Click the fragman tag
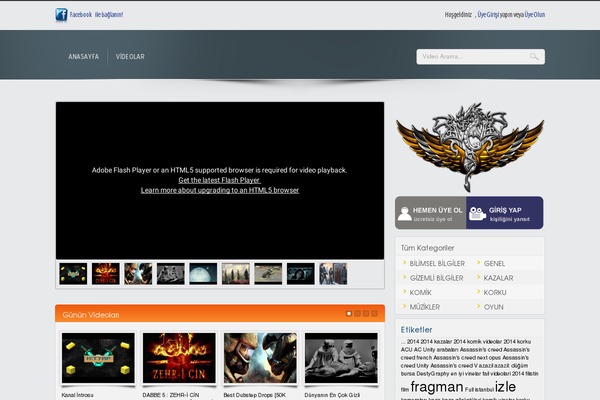600x400 pixels. [437, 387]
